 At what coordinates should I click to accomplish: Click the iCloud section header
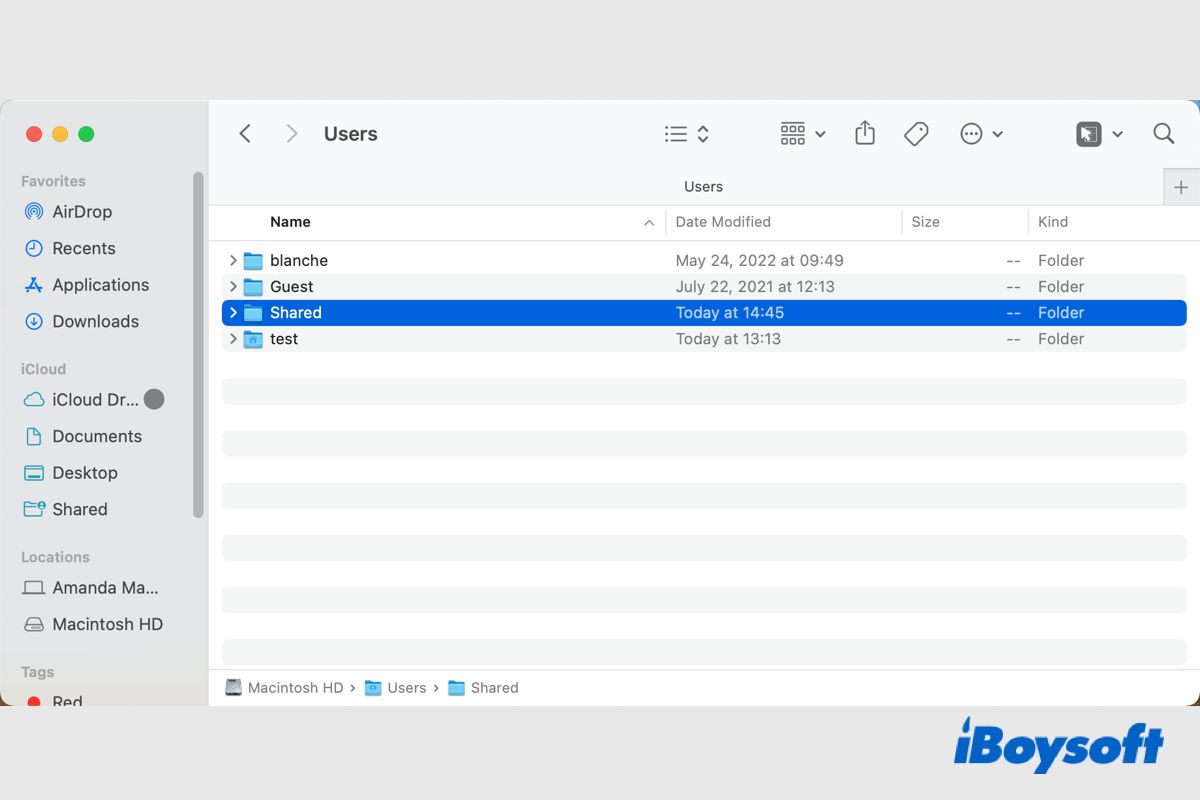43,369
